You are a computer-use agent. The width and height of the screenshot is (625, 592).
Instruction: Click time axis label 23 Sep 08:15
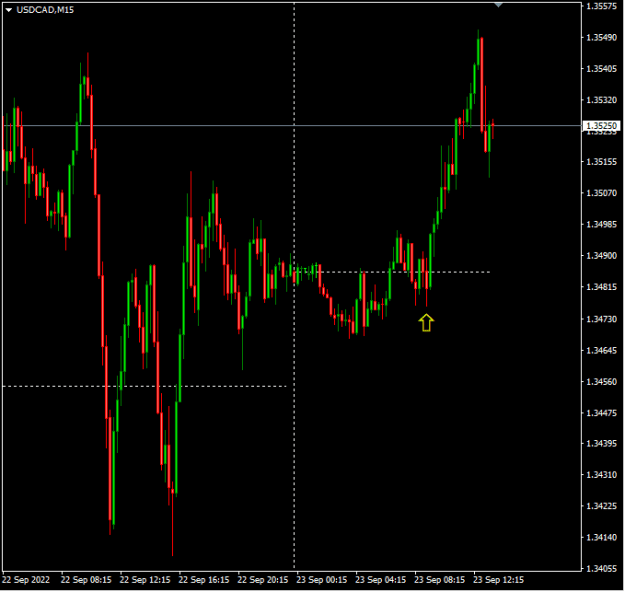coord(439,580)
